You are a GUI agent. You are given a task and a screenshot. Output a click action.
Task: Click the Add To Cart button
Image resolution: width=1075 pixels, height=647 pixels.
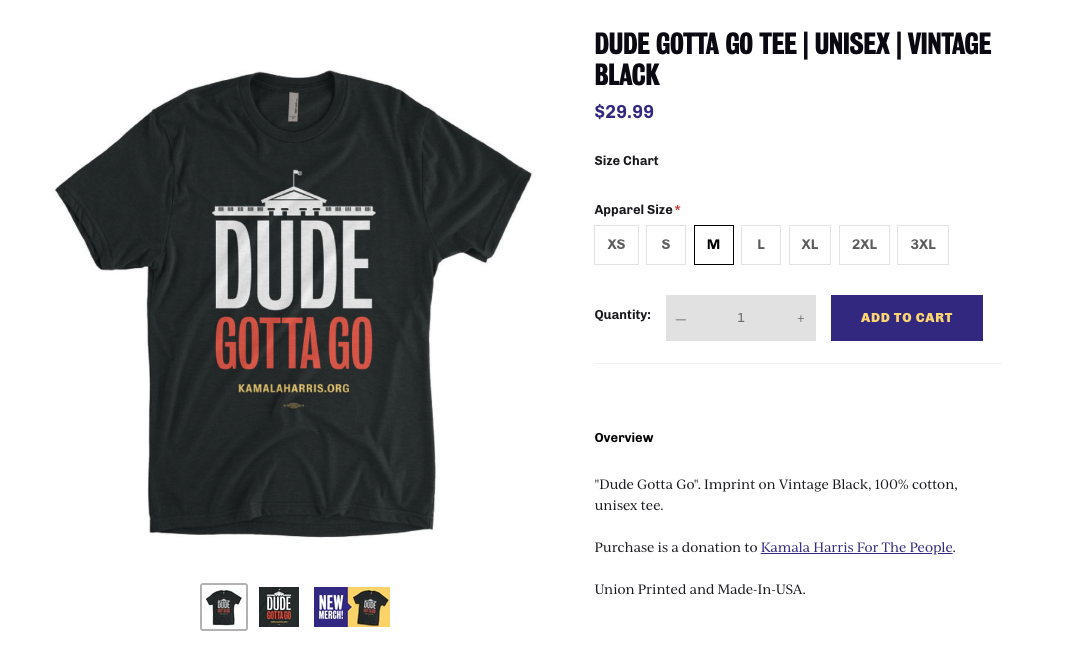(x=906, y=317)
